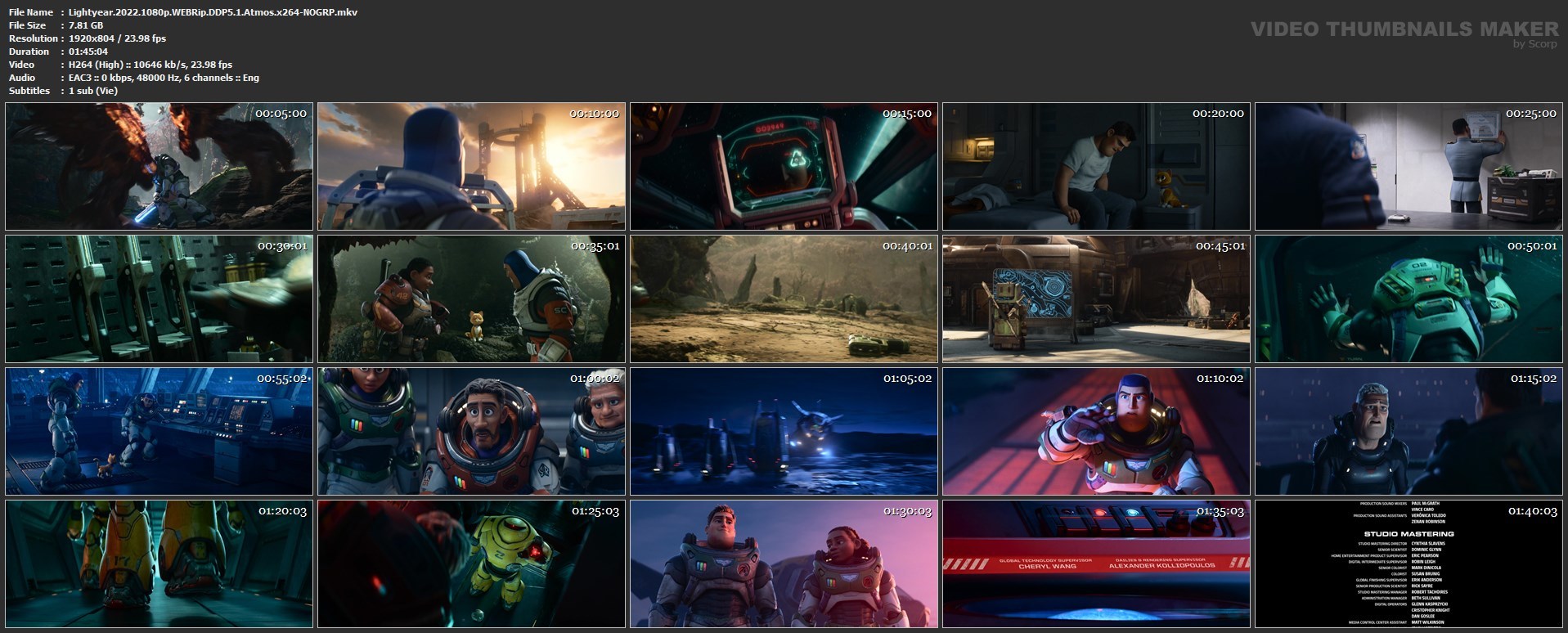1568x633 pixels.
Task: Open the frame stamped 00:30:01
Action: click(159, 299)
